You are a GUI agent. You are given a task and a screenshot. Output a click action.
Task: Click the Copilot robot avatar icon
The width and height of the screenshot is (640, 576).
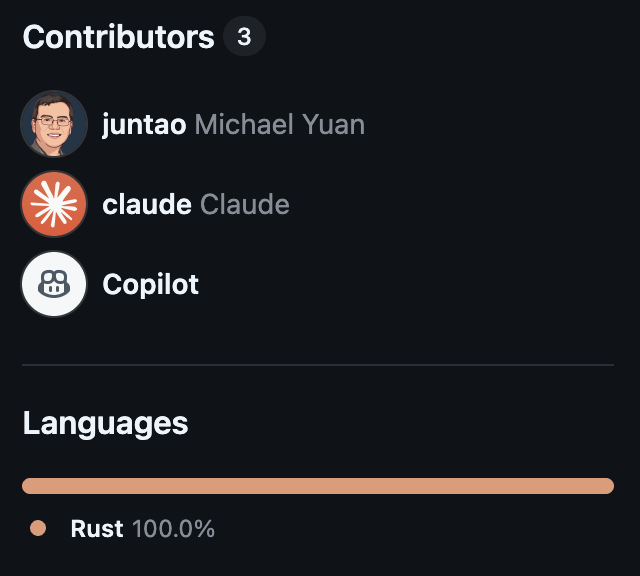point(54,284)
